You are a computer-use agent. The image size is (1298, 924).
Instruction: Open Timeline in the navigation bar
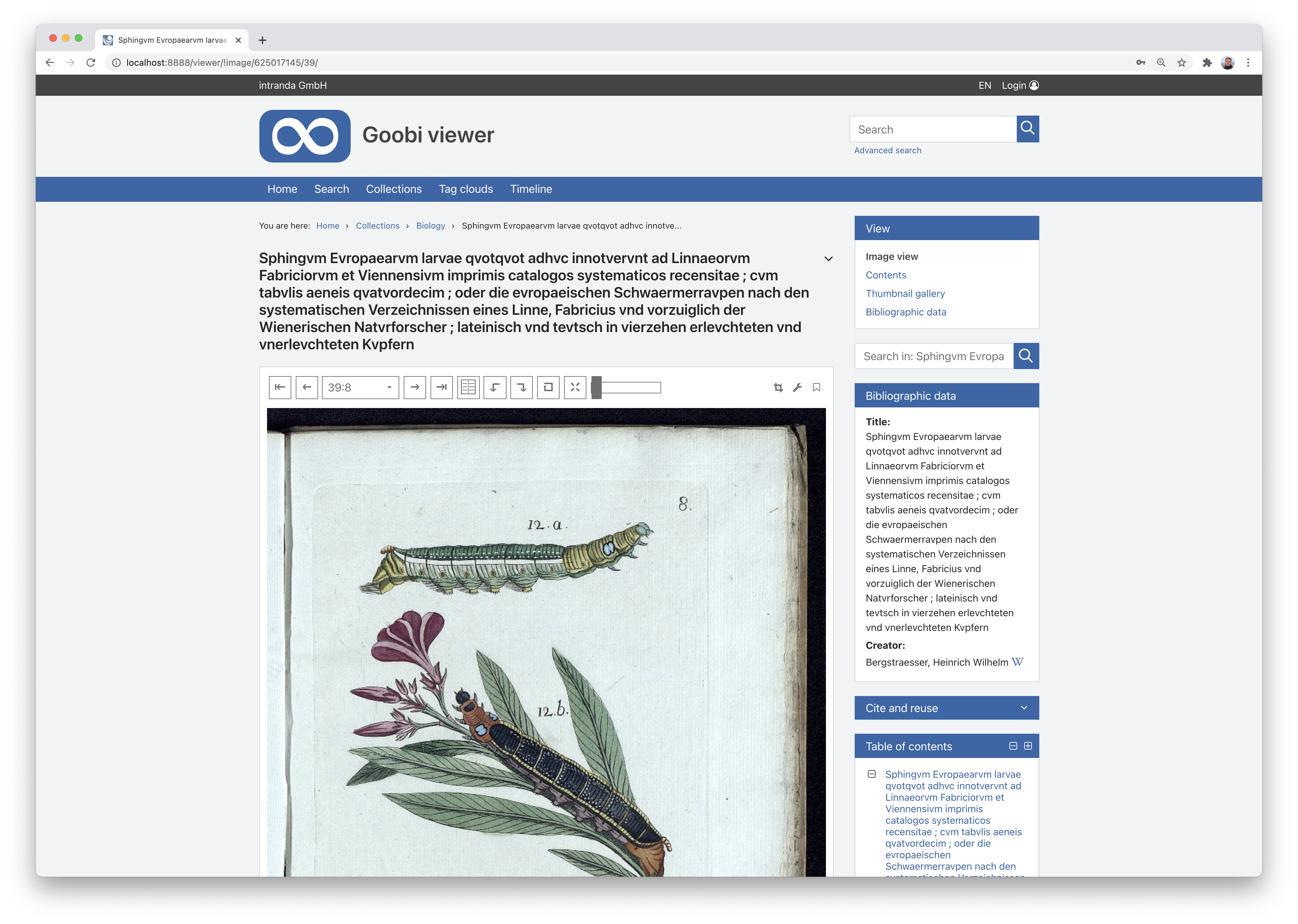click(x=531, y=189)
